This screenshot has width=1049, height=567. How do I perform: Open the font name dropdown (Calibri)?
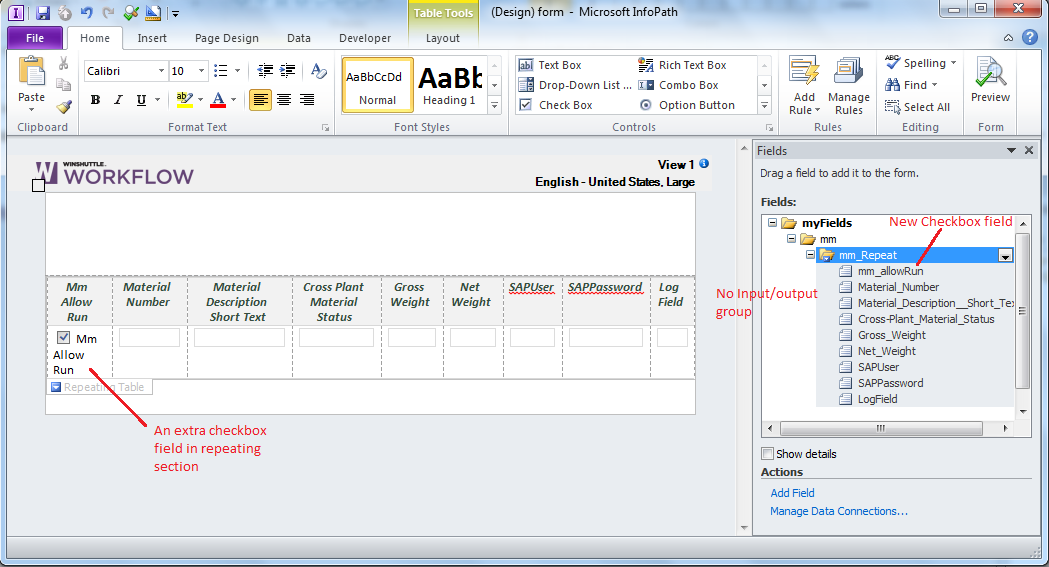click(x=161, y=70)
